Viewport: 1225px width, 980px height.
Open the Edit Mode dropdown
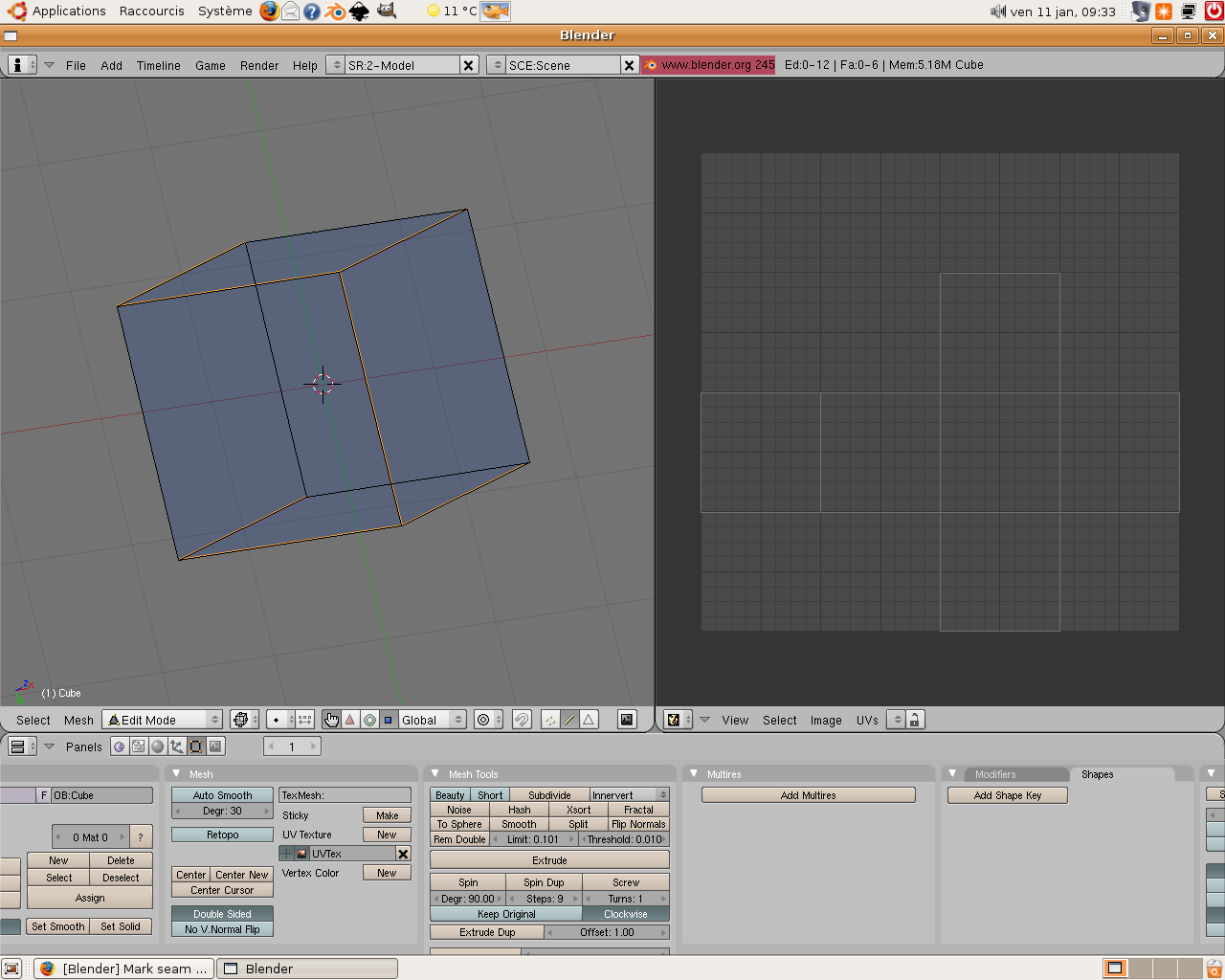tap(163, 719)
